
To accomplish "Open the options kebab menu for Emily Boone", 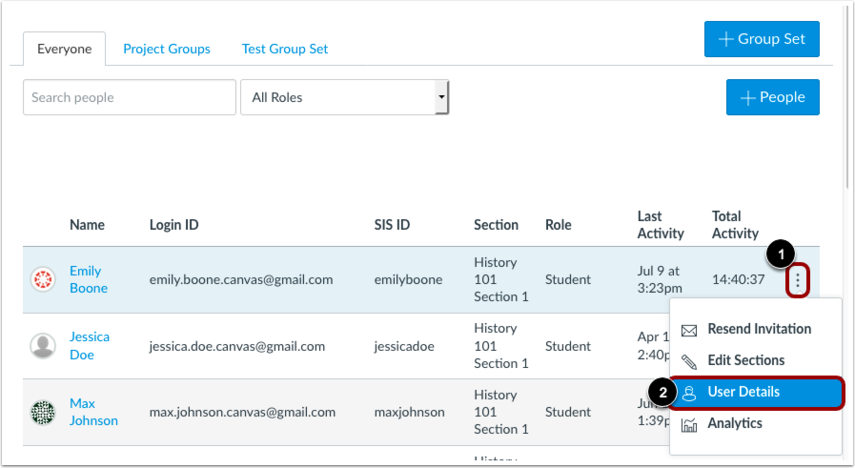I will (x=797, y=280).
